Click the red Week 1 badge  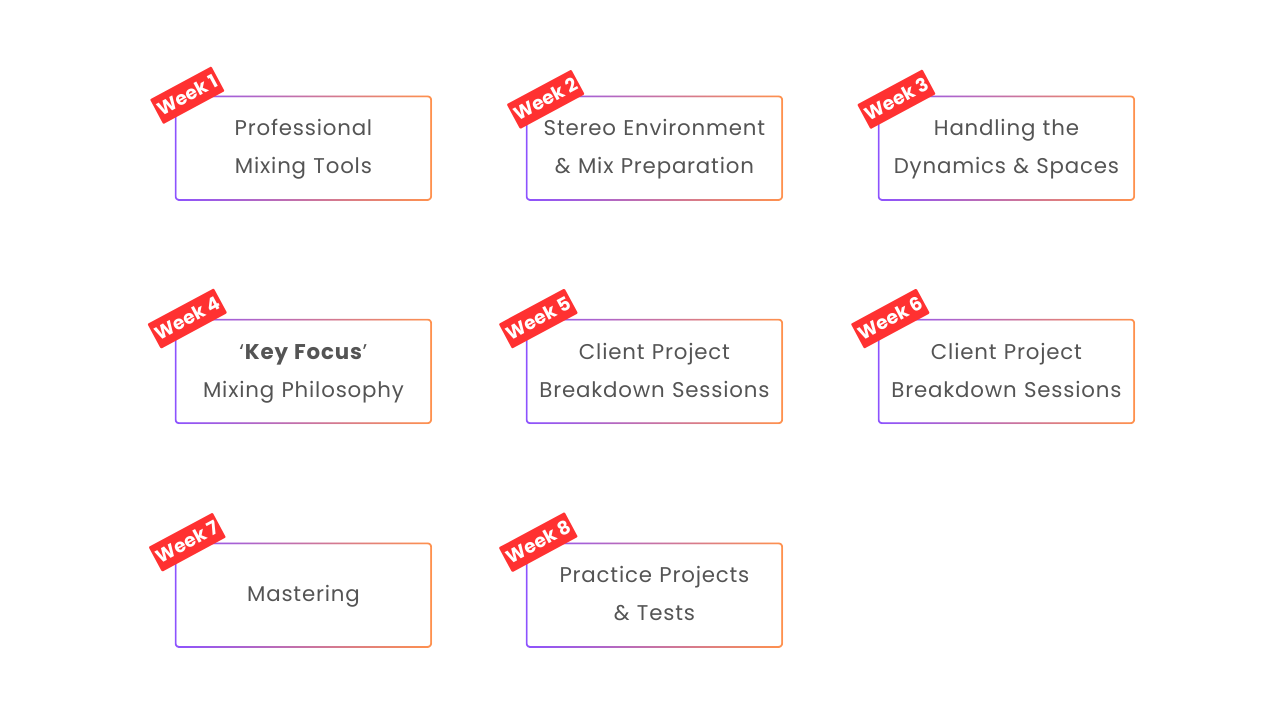pos(186,95)
